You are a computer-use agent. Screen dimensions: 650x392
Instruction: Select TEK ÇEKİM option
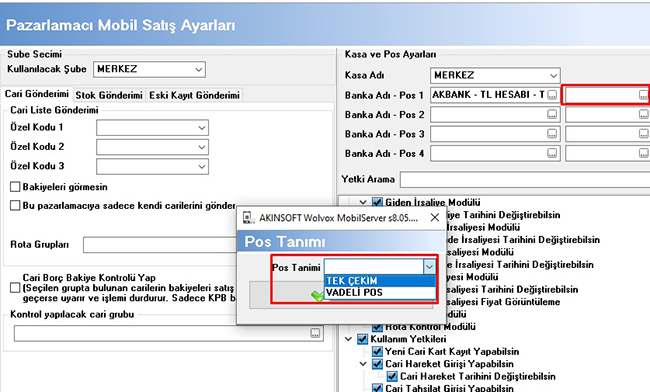pos(380,281)
